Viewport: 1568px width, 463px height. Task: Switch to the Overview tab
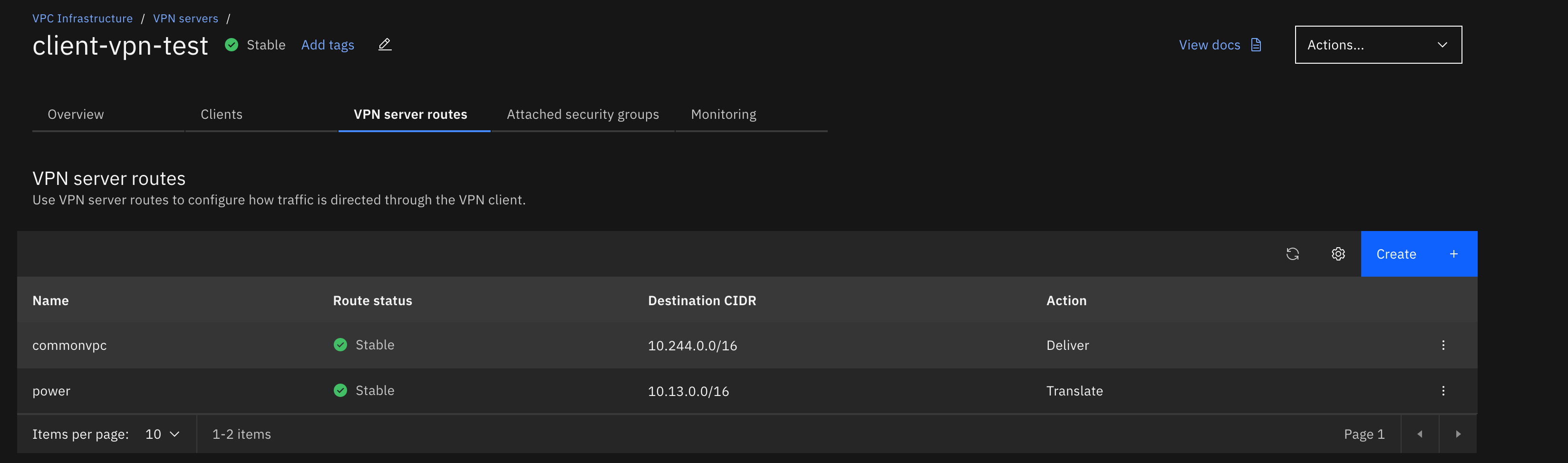coord(76,115)
